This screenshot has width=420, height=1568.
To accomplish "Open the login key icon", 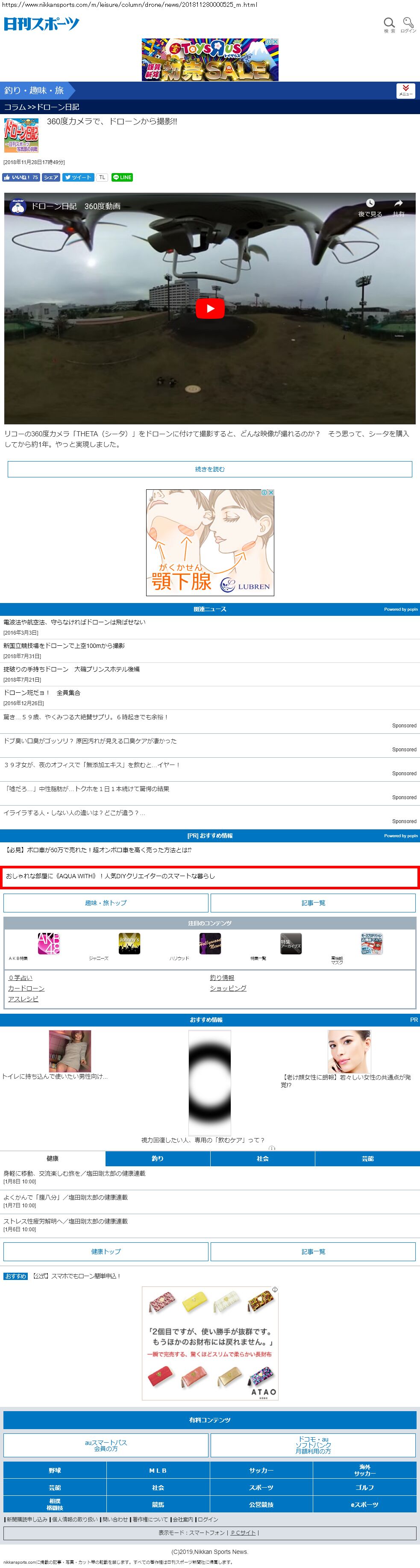I will [408, 24].
